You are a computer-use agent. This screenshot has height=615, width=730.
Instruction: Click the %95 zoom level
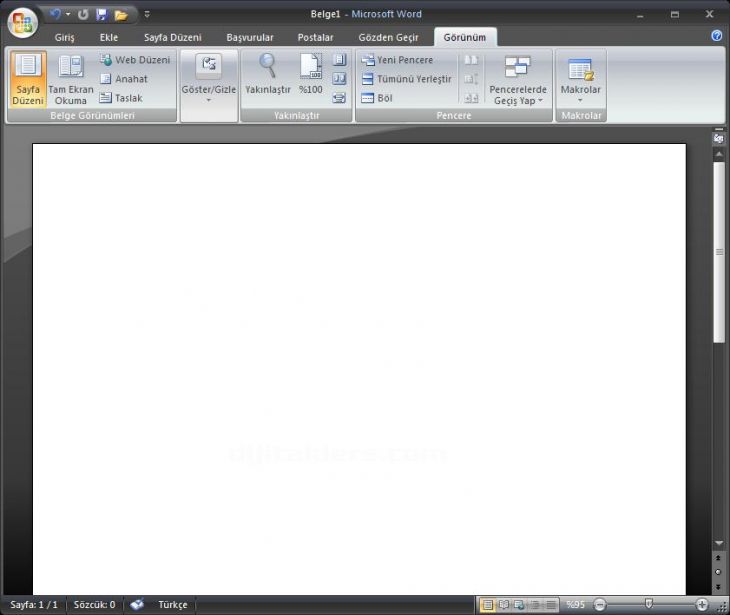(575, 605)
